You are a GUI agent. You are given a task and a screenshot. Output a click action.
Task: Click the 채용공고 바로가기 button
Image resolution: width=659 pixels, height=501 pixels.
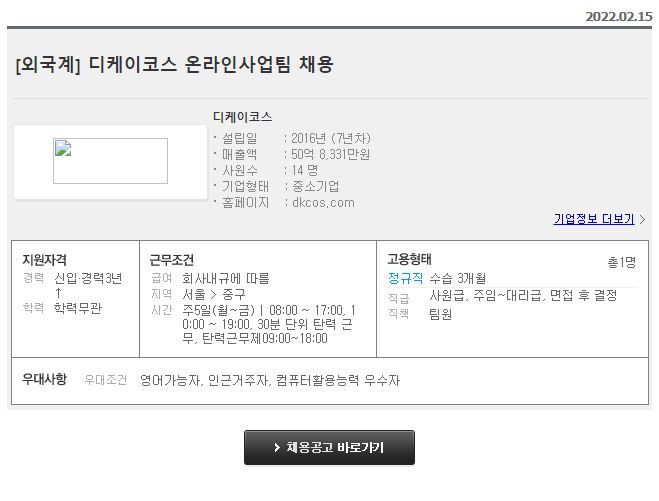(x=329, y=448)
